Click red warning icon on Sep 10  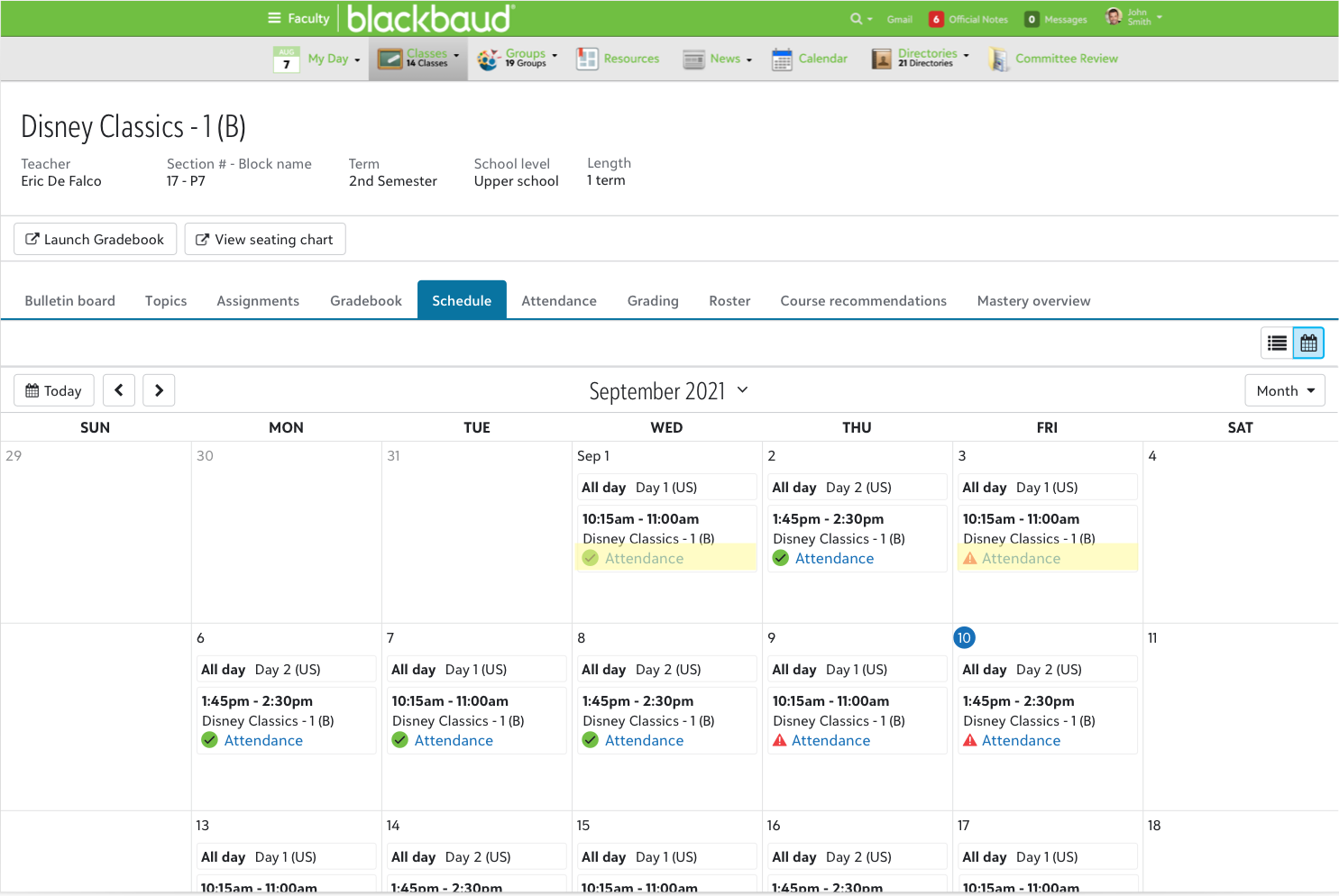pyautogui.click(x=970, y=740)
